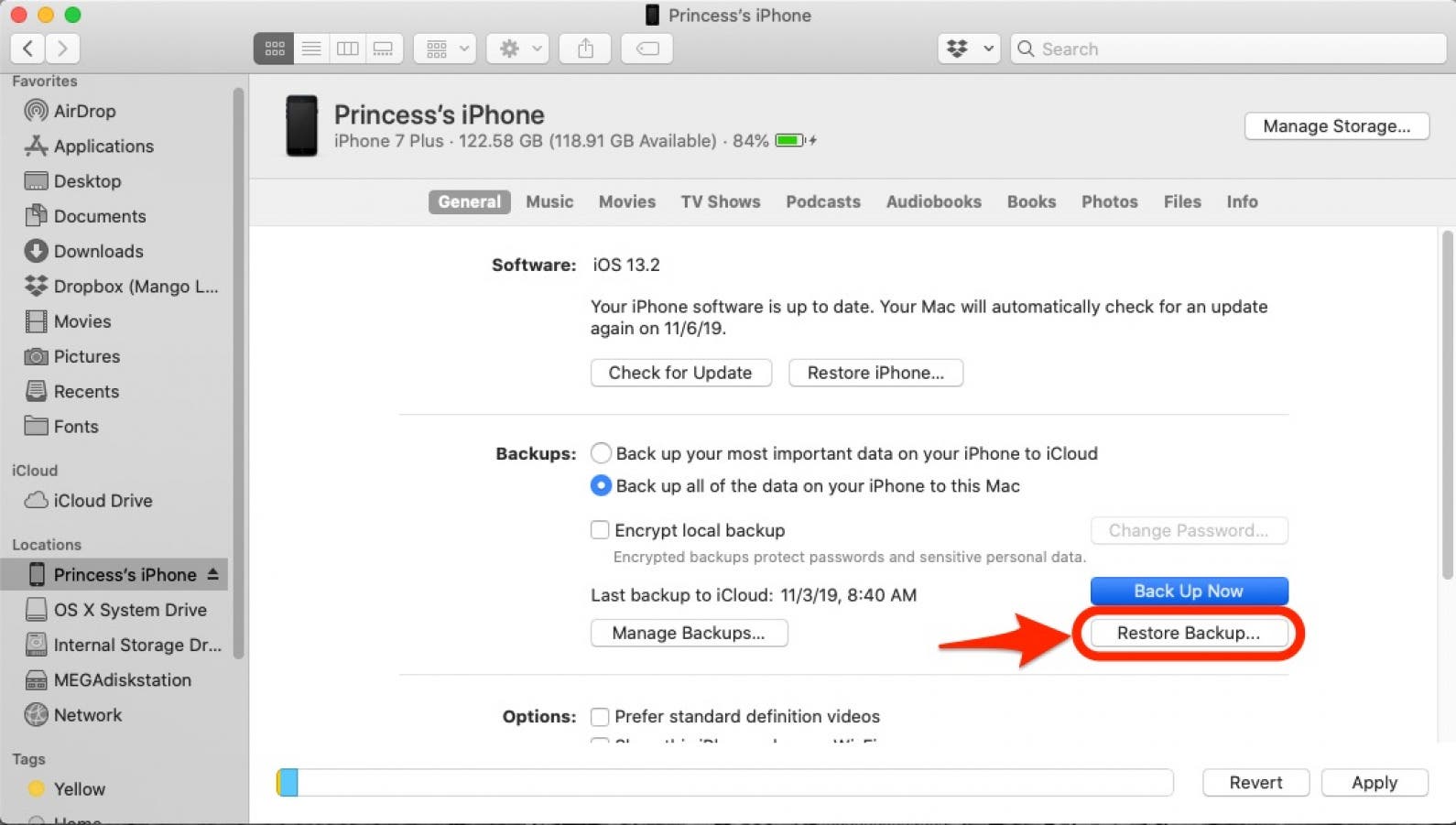Switch Finder to column view

[x=347, y=49]
